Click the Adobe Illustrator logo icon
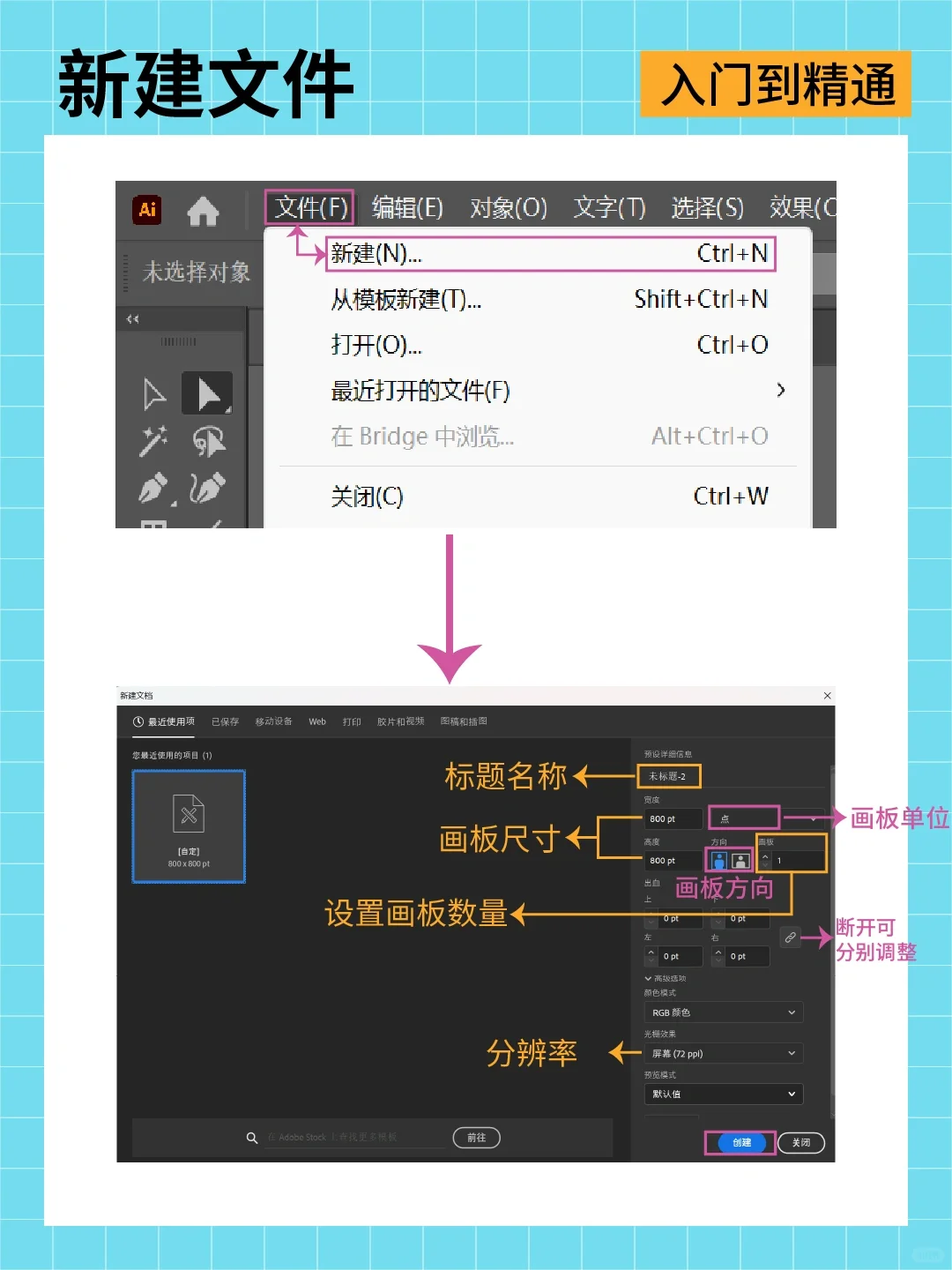The width and height of the screenshot is (952, 1270). click(x=146, y=211)
